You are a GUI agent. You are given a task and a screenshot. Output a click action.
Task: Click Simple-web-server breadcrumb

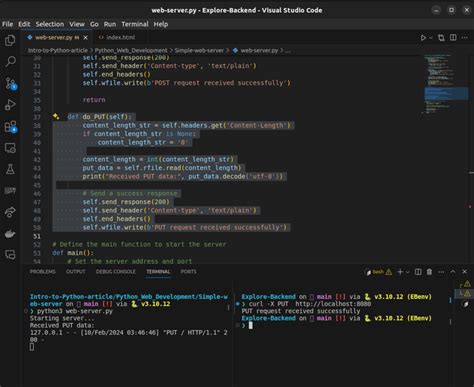(199, 50)
